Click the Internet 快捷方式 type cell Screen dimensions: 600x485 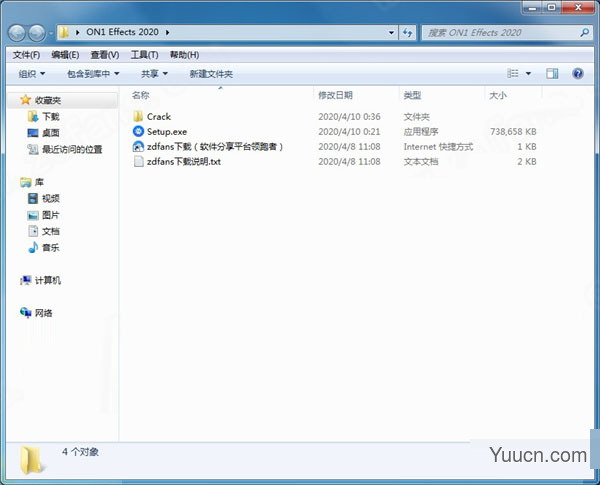438,147
